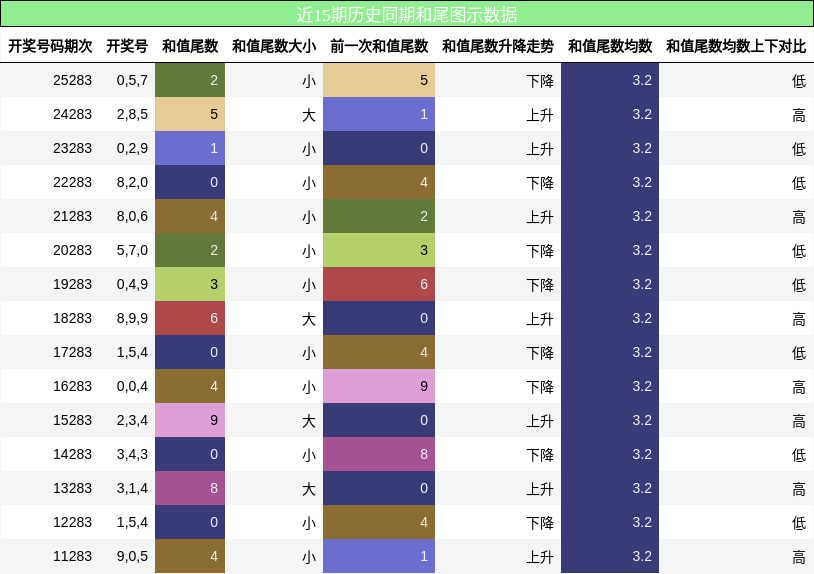
Task: Click draw numbers 8,2,0
Action: pos(132,182)
